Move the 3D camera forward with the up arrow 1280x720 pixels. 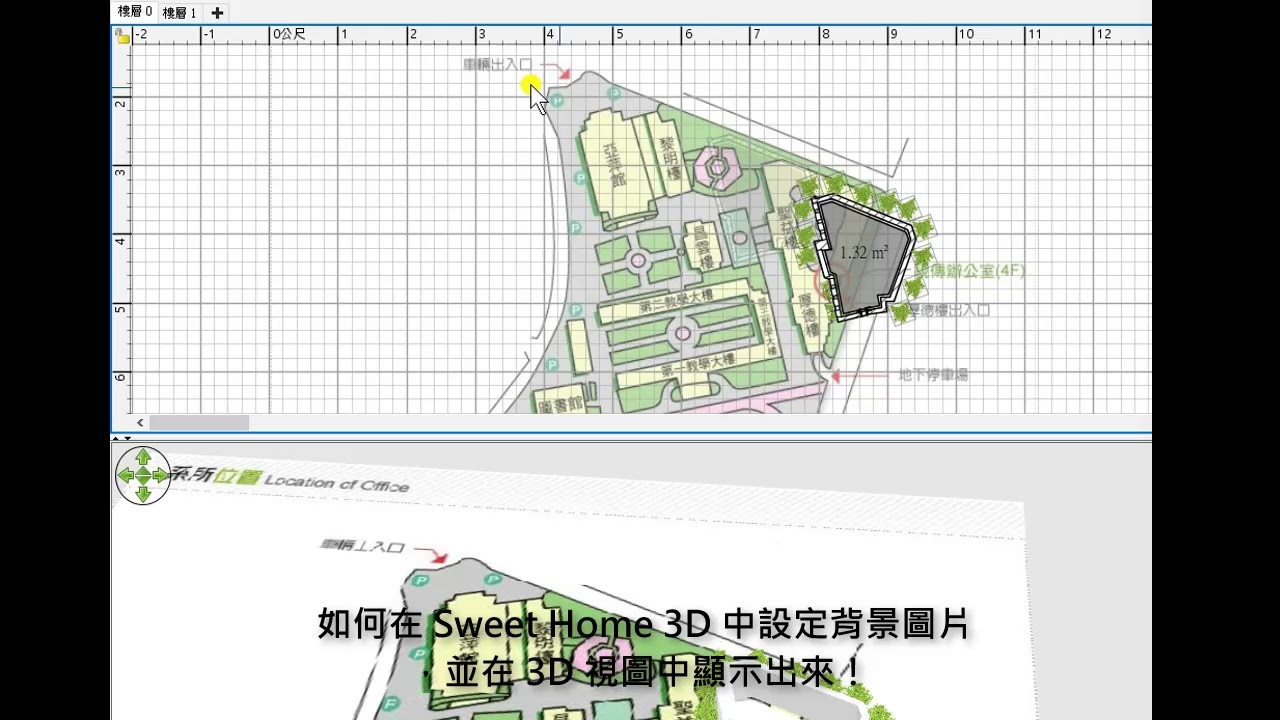[x=143, y=457]
